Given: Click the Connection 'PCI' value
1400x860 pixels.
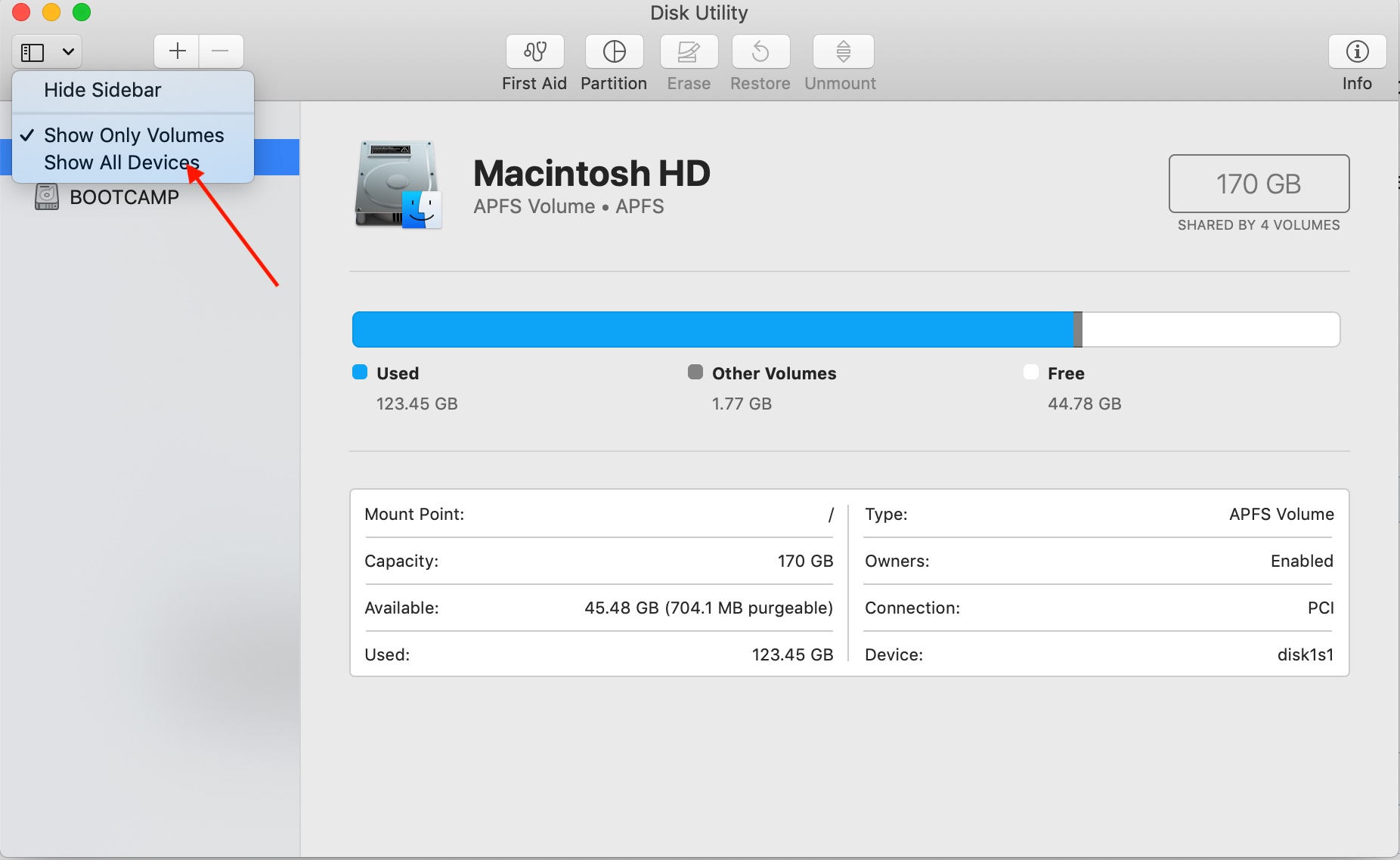Looking at the screenshot, I should [1321, 608].
